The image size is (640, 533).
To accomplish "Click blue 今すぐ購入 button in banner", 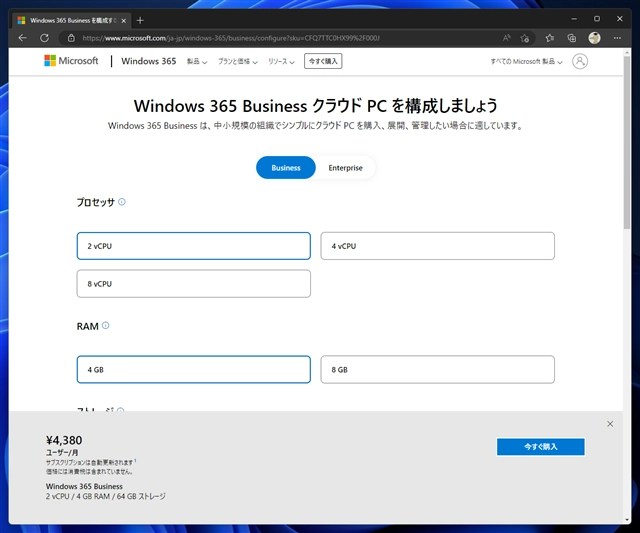I will [x=540, y=446].
